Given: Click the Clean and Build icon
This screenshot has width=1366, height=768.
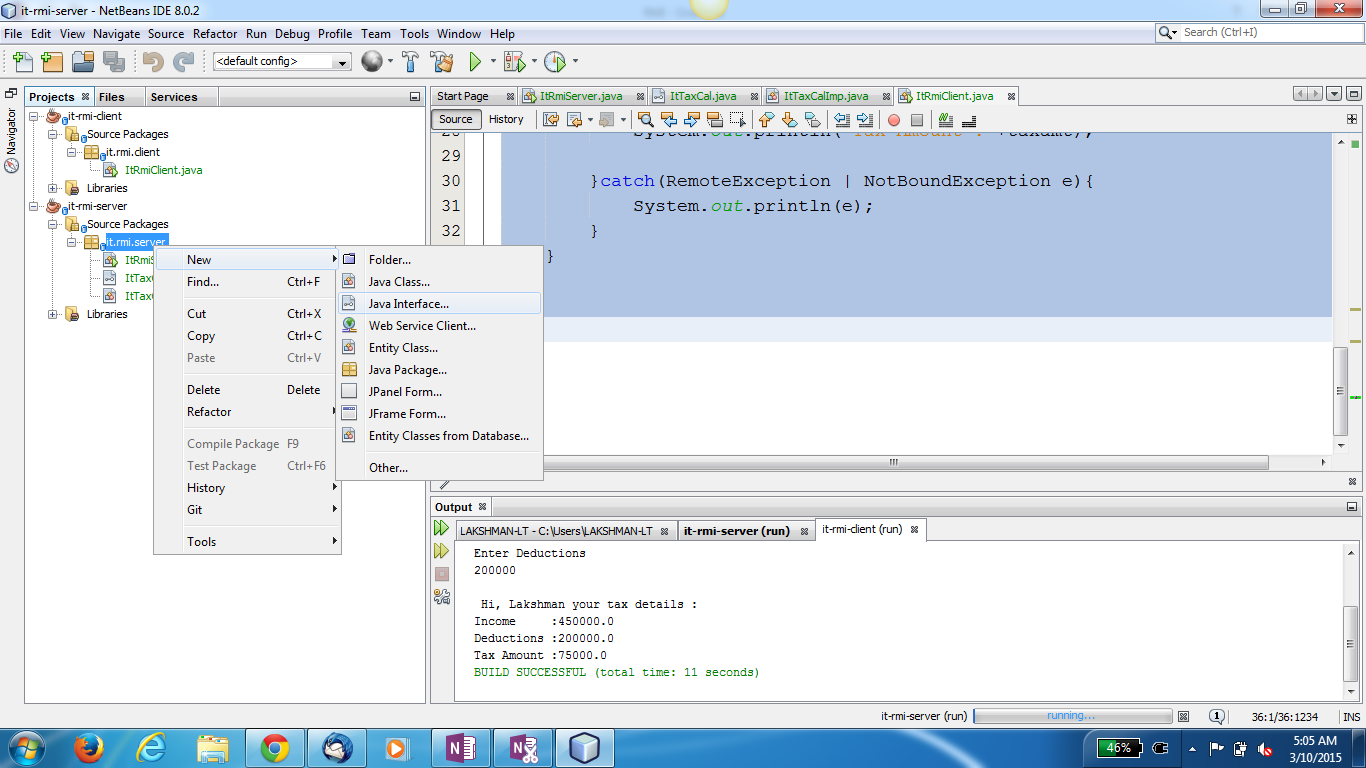Looking at the screenshot, I should pos(442,62).
